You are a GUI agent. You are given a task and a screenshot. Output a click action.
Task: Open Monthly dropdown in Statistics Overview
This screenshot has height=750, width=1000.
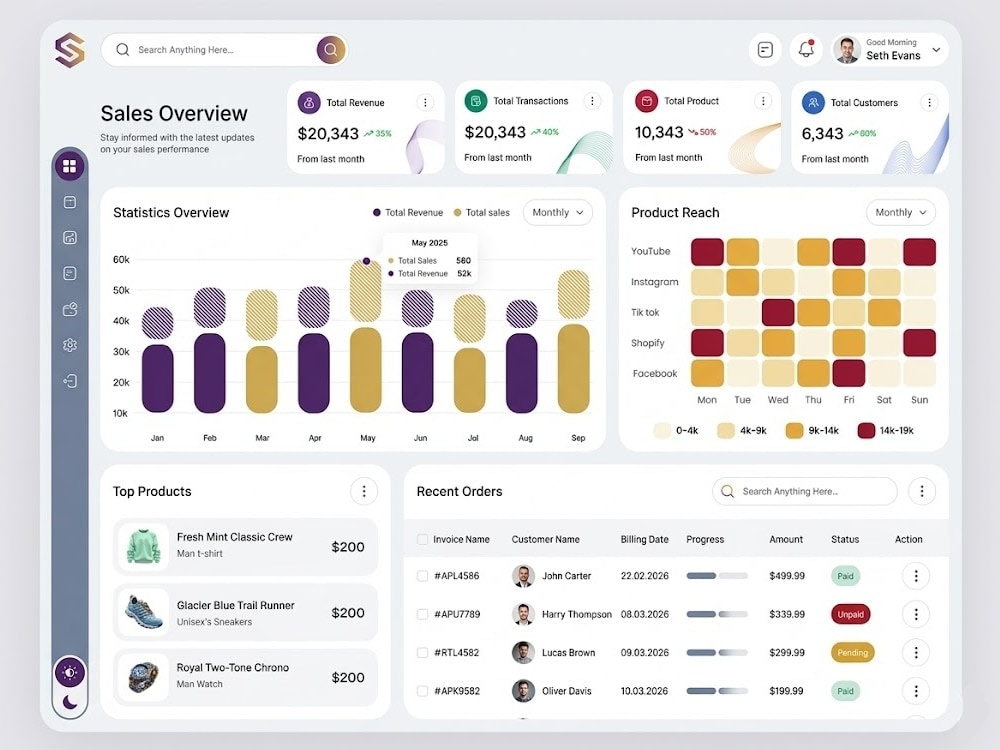coord(558,212)
